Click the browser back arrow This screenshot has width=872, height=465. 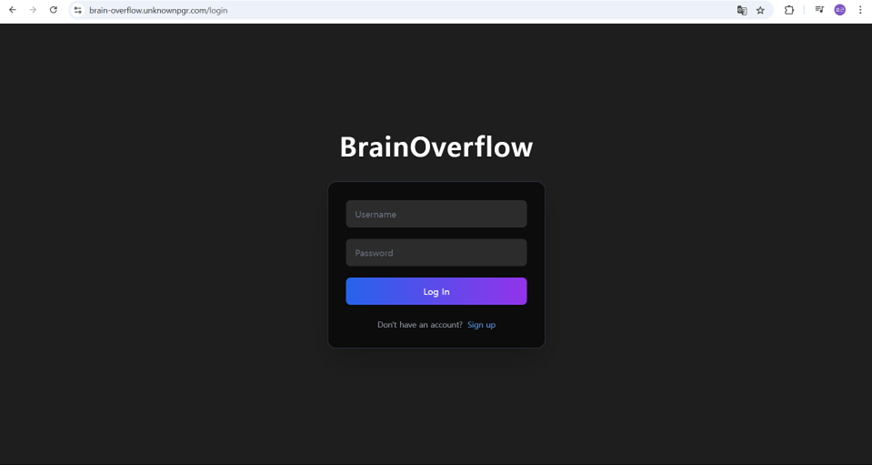point(12,10)
